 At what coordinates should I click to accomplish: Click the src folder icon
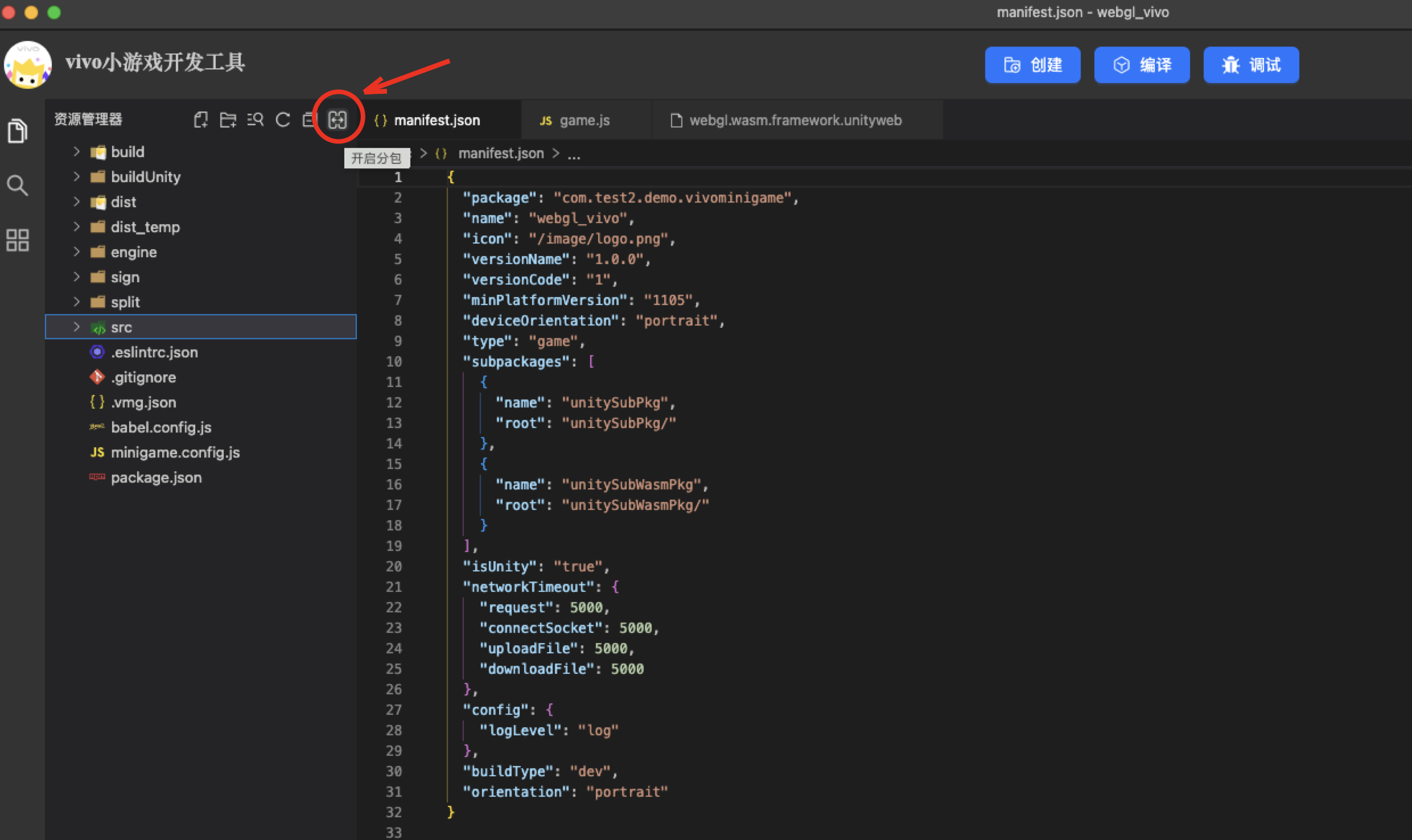98,327
